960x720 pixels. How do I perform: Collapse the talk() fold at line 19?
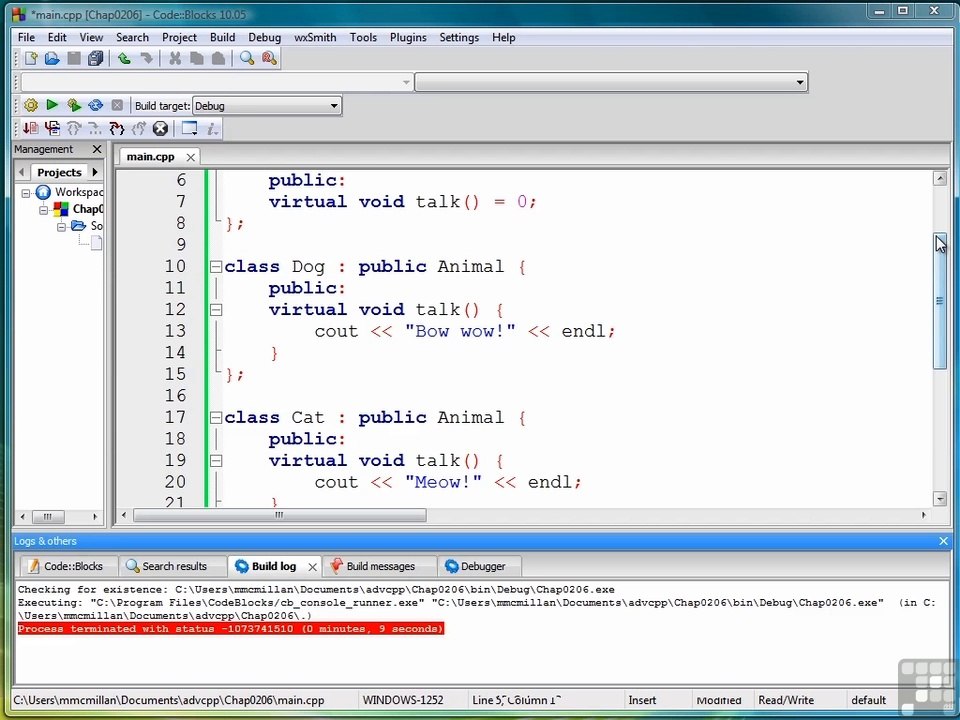216,461
